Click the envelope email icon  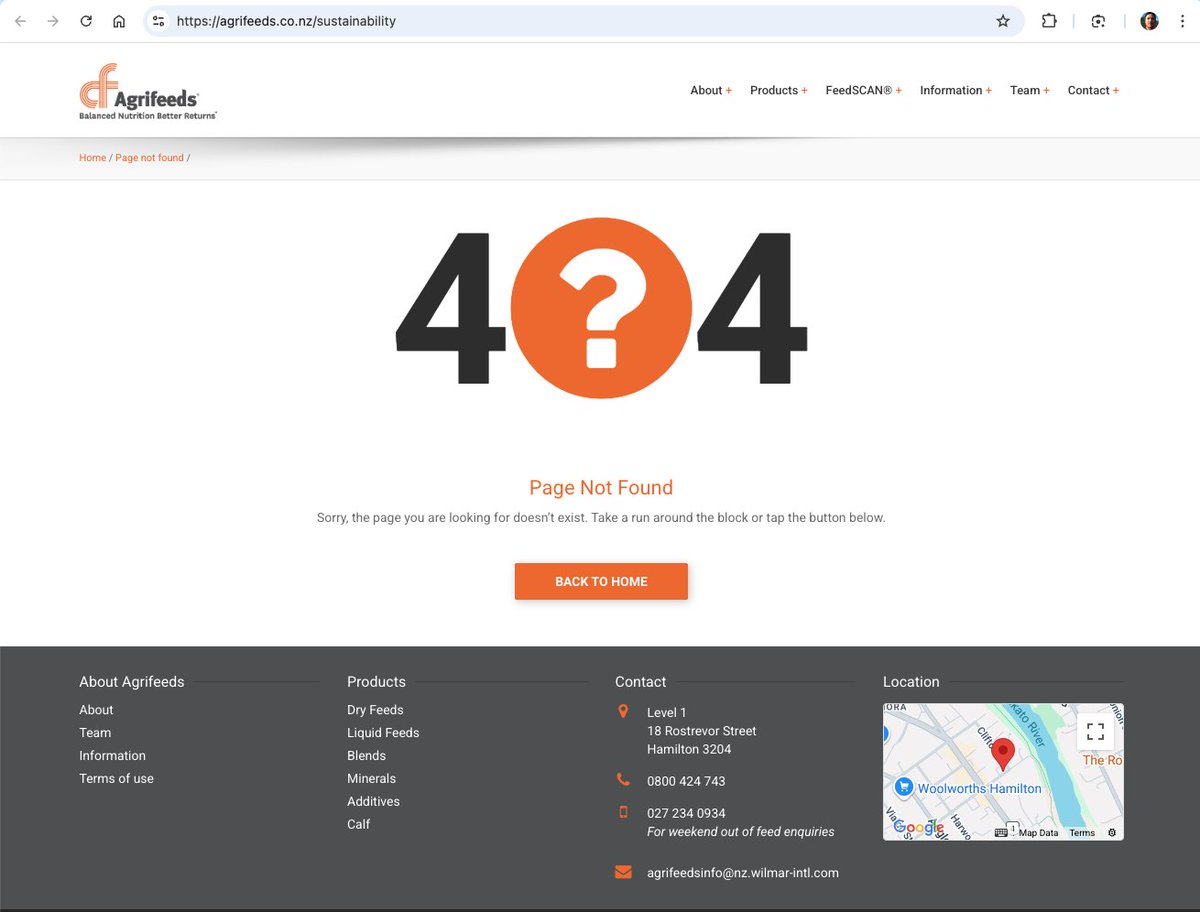[623, 872]
